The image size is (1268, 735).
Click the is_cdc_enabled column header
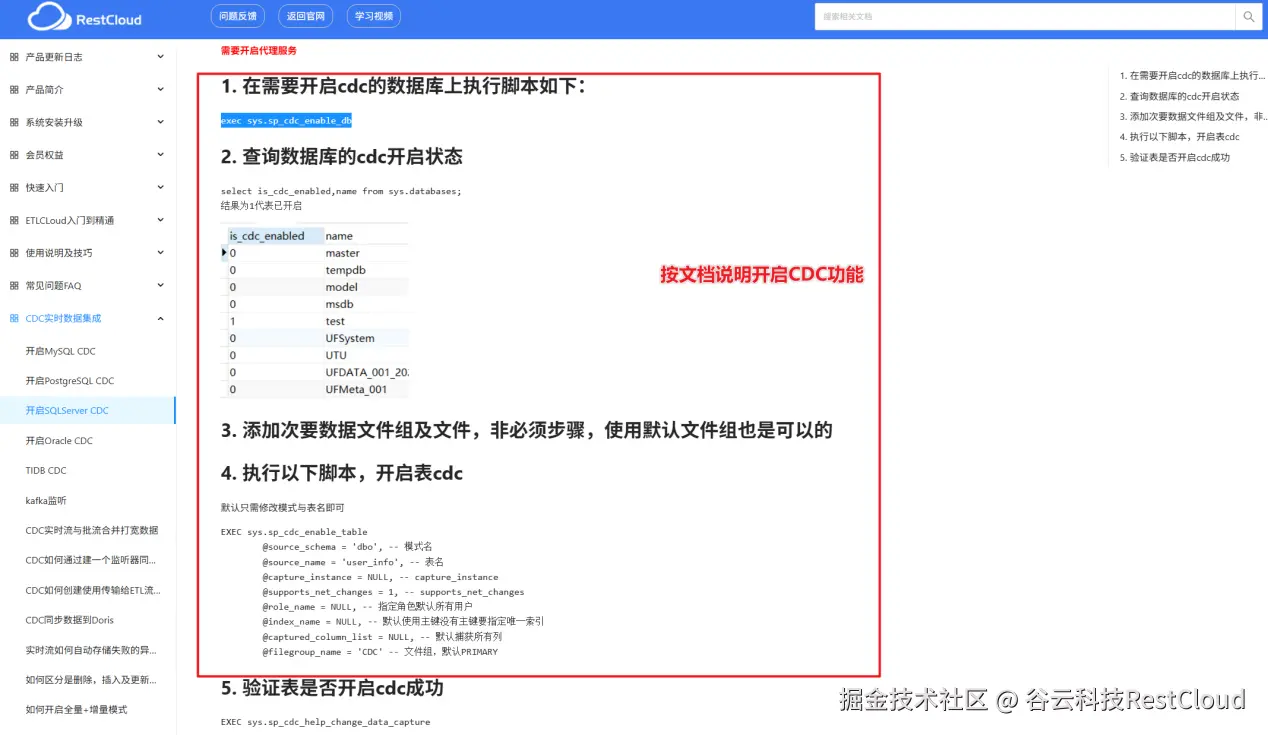[267, 236]
